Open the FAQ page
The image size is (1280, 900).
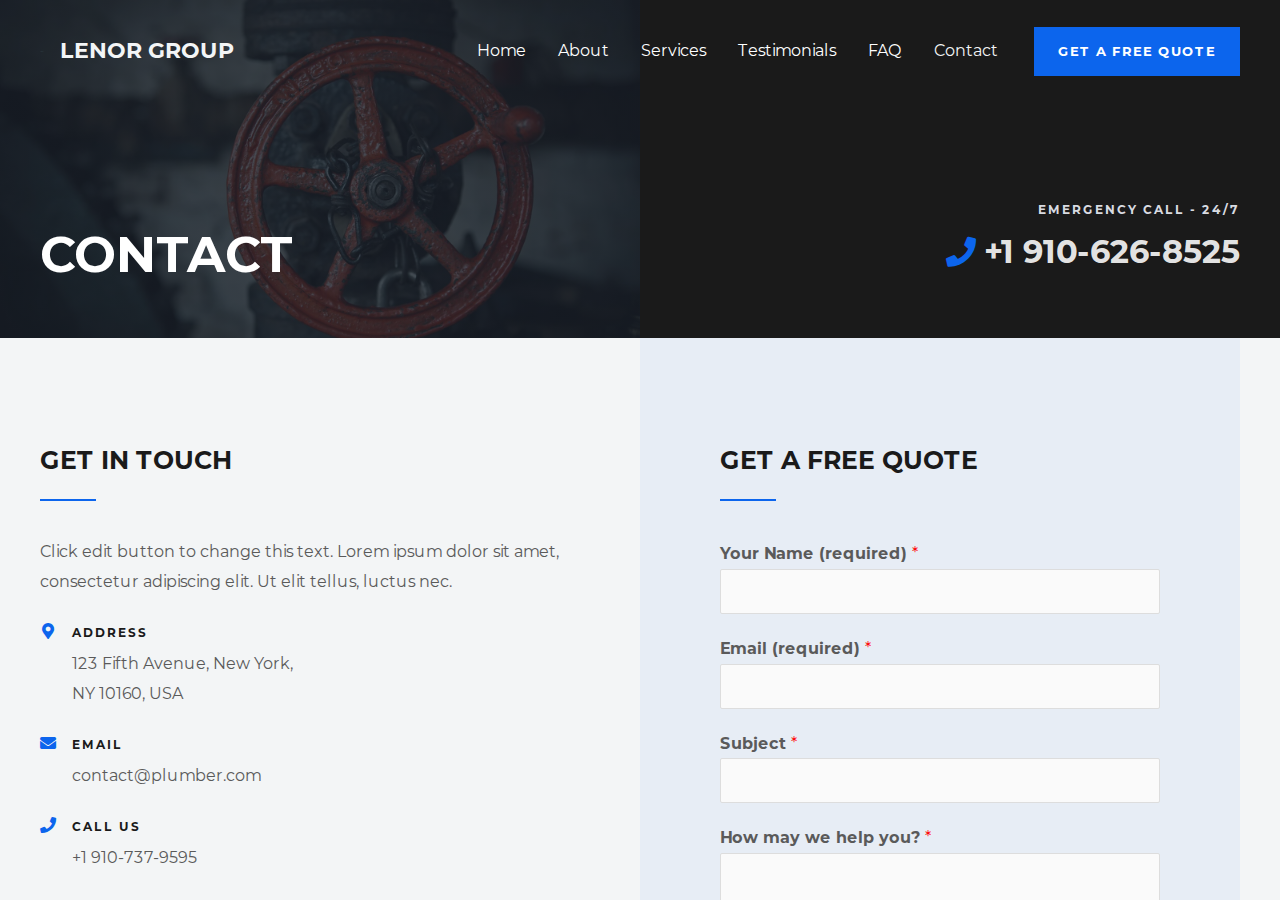(885, 50)
